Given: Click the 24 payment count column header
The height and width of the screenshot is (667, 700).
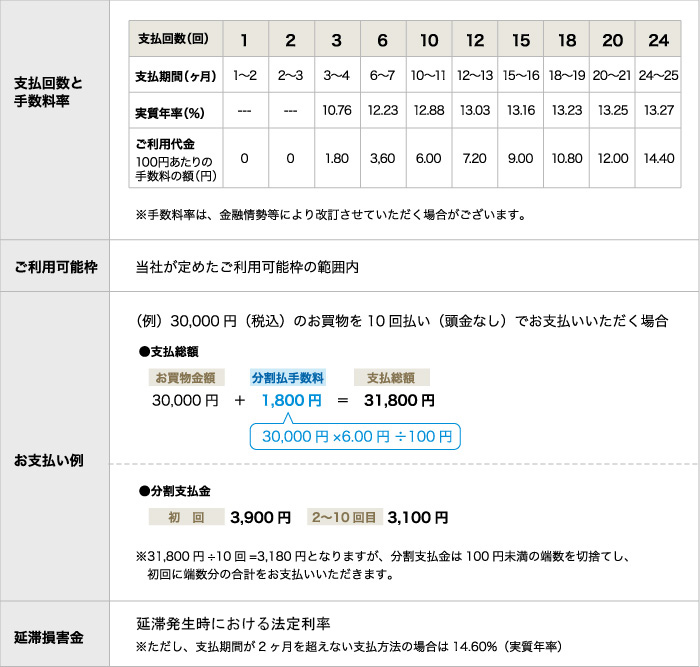Looking at the screenshot, I should [x=658, y=41].
